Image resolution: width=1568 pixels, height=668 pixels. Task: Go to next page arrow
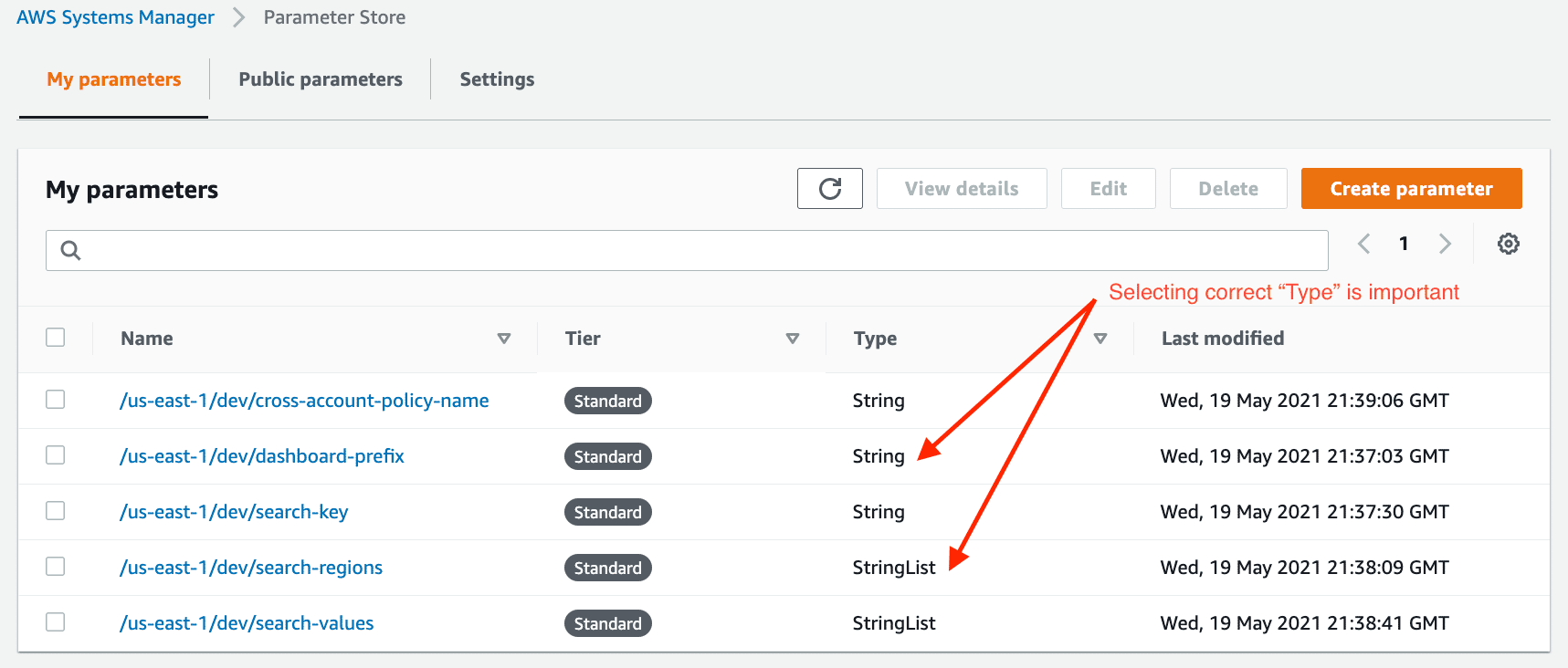click(1445, 244)
